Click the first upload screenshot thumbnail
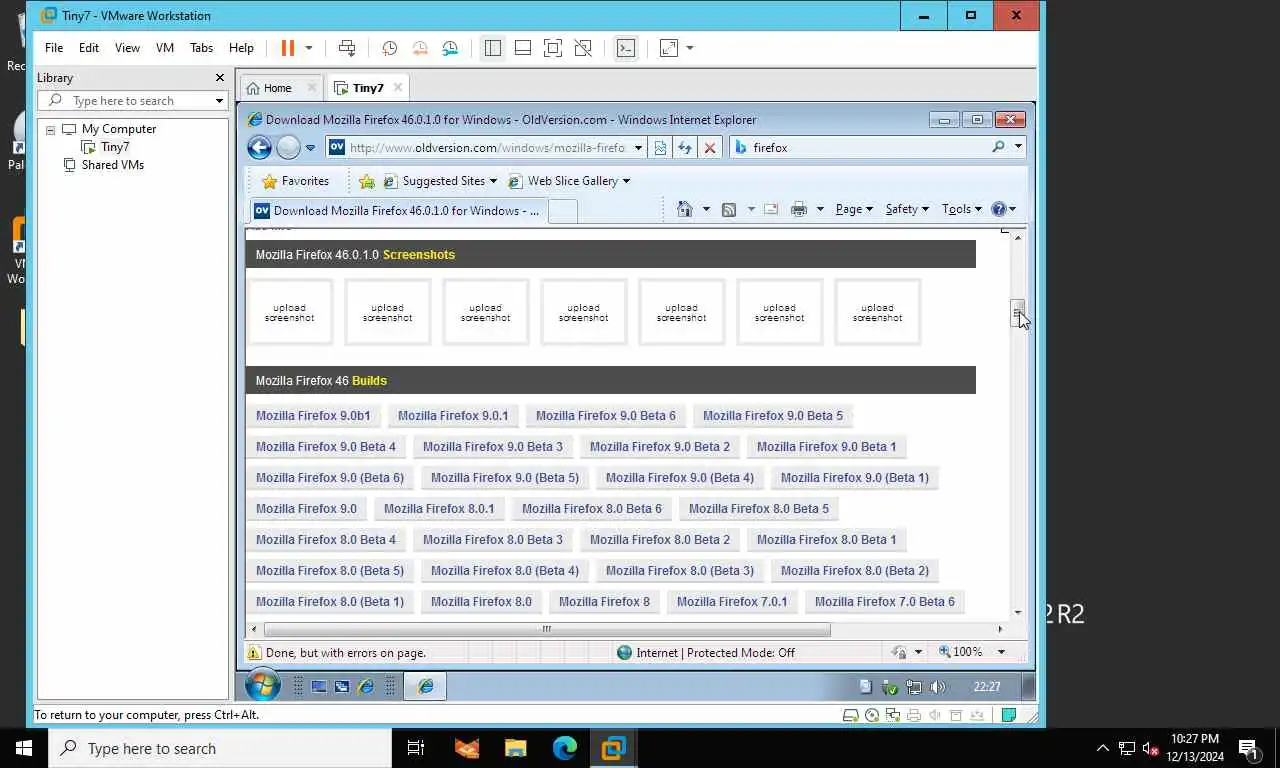 coord(290,313)
